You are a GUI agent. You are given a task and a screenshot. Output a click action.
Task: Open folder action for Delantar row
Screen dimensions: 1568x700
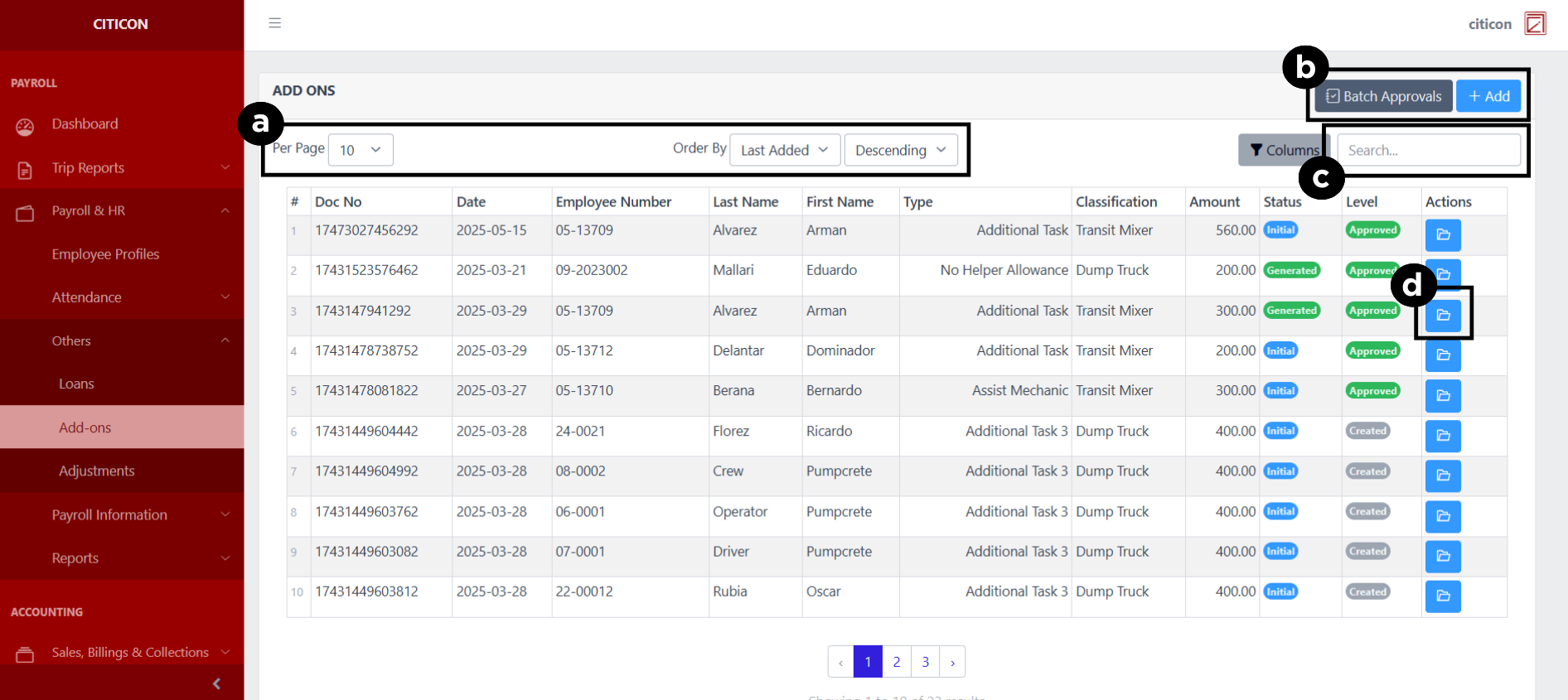click(x=1442, y=355)
